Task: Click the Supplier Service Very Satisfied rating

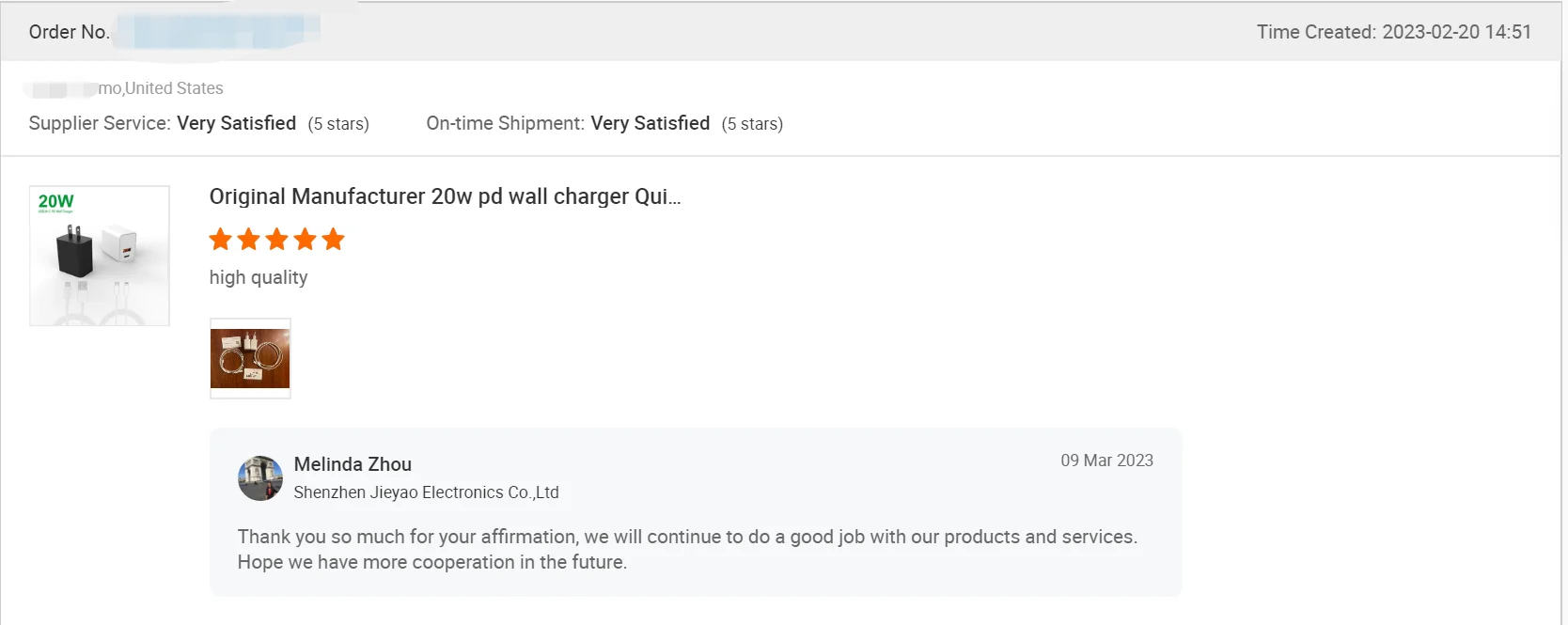Action: (236, 124)
